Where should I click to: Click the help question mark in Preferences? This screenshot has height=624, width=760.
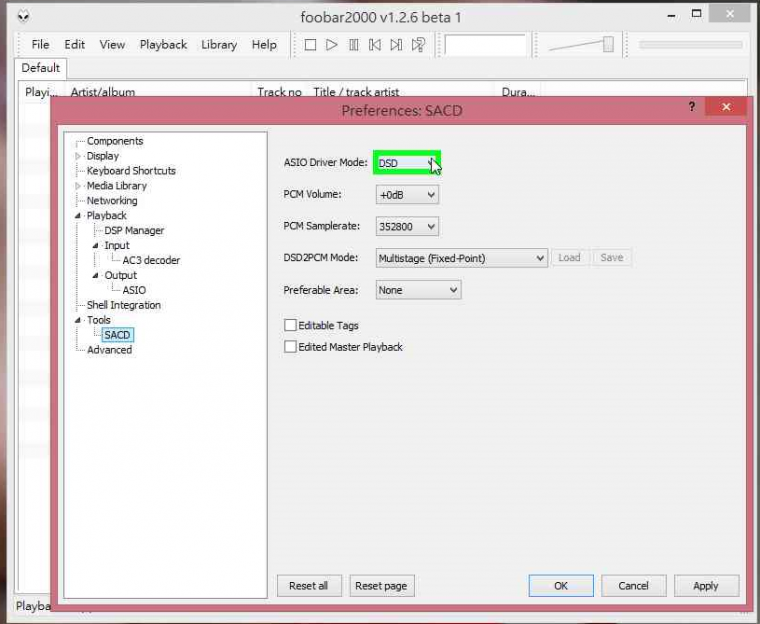(691, 107)
